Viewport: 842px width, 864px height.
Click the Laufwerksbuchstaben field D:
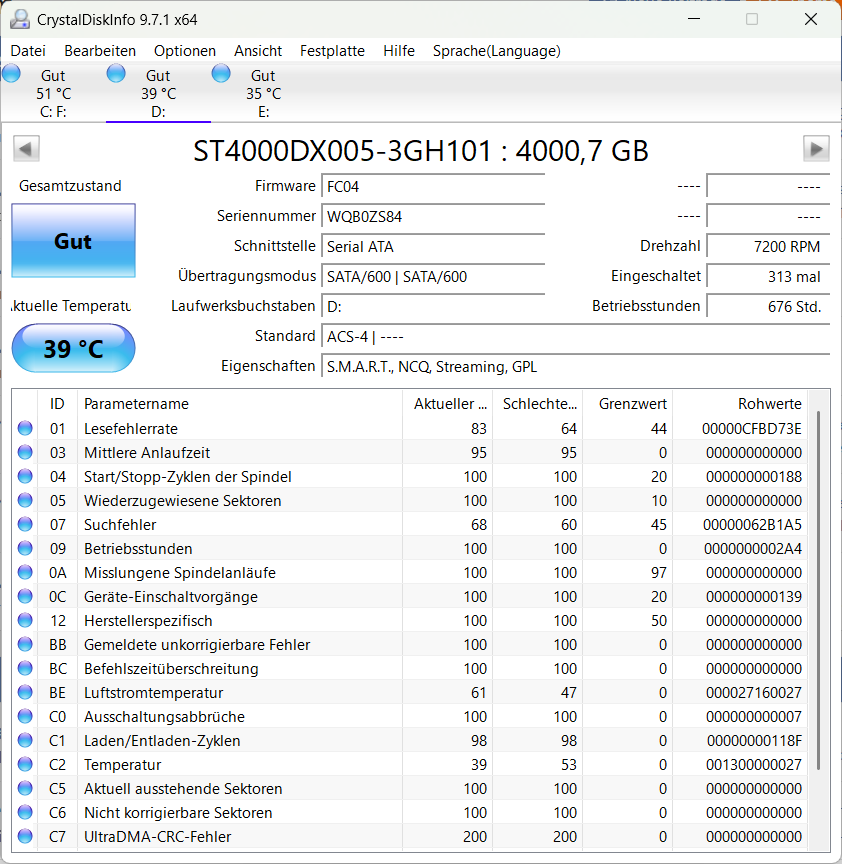(x=433, y=306)
